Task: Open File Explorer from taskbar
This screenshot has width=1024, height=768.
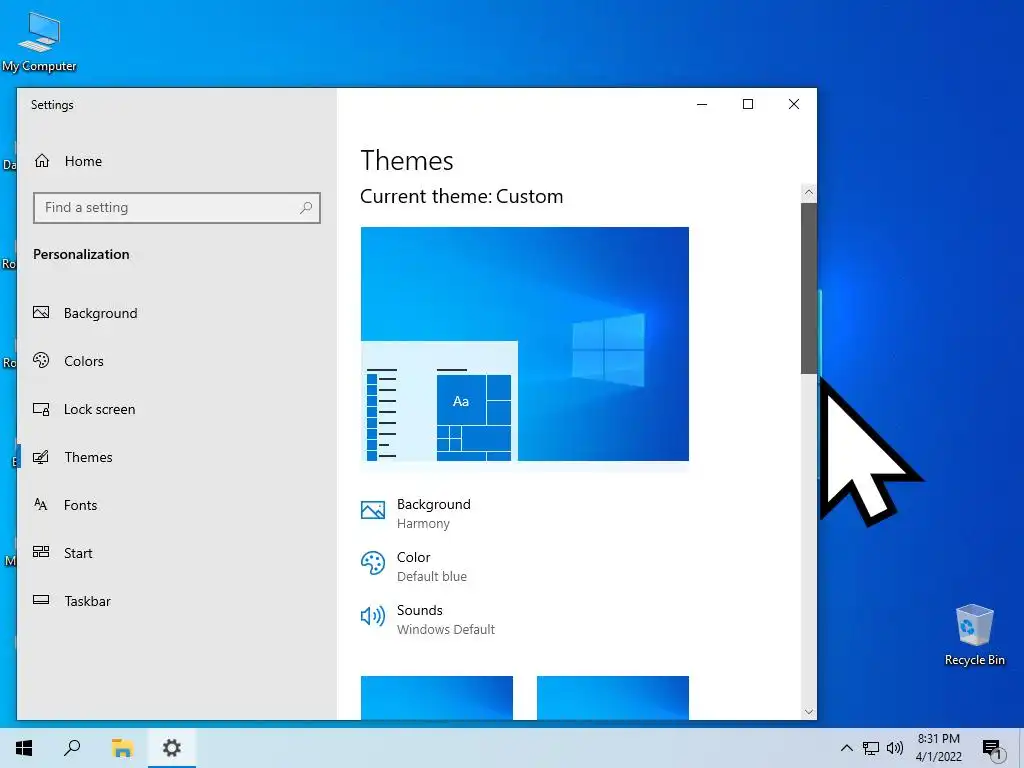Action: point(122,748)
